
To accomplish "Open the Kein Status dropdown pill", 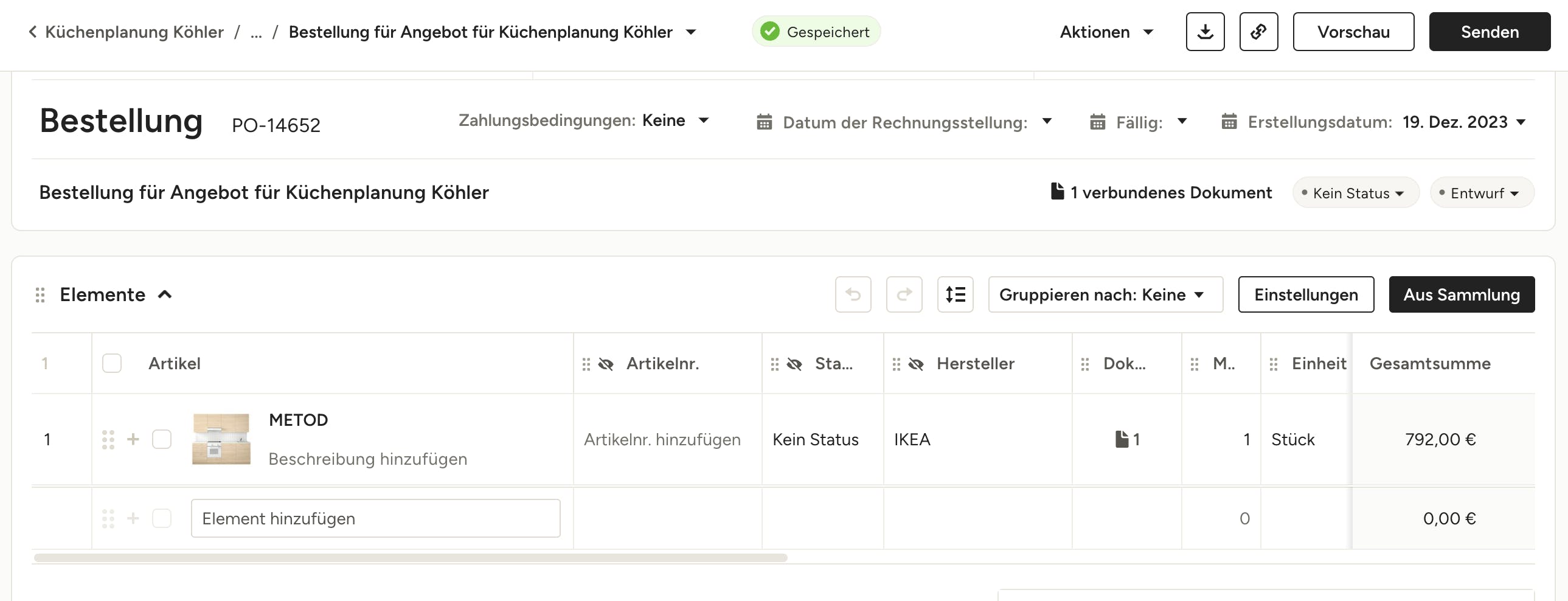I will [x=1356, y=193].
